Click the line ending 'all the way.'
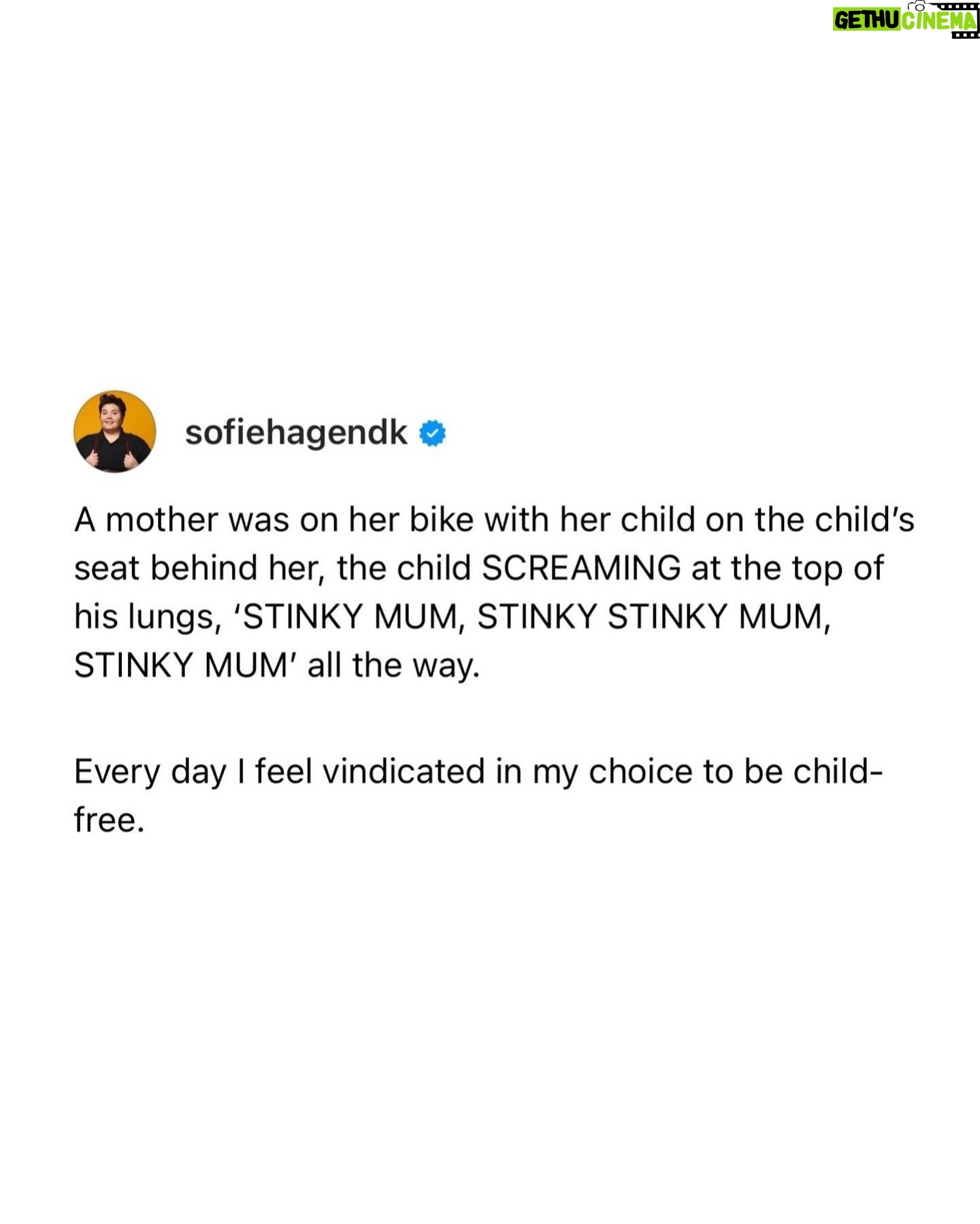The width and height of the screenshot is (980, 1224). click(x=277, y=665)
